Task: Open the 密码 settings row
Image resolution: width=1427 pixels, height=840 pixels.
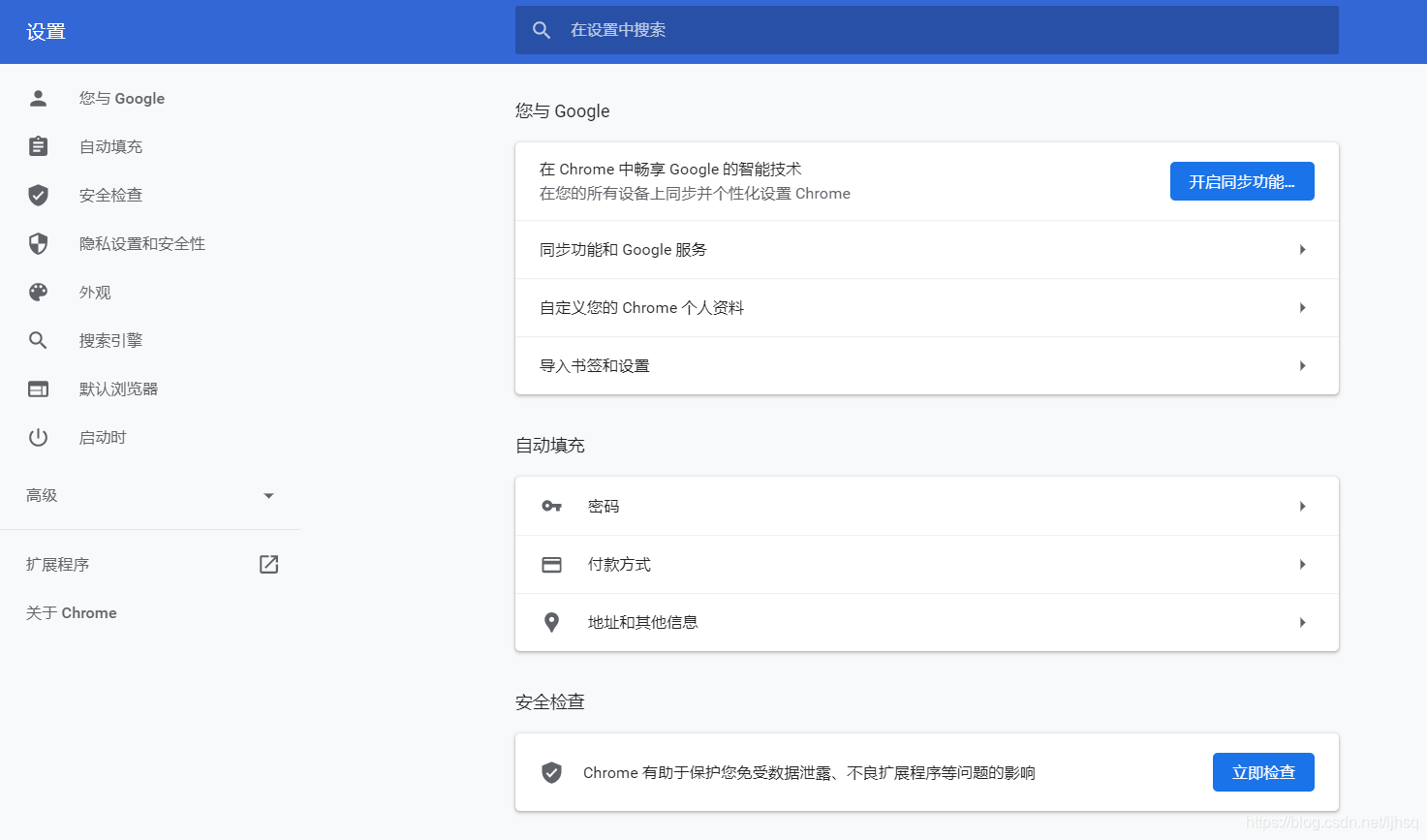Action: pos(927,506)
